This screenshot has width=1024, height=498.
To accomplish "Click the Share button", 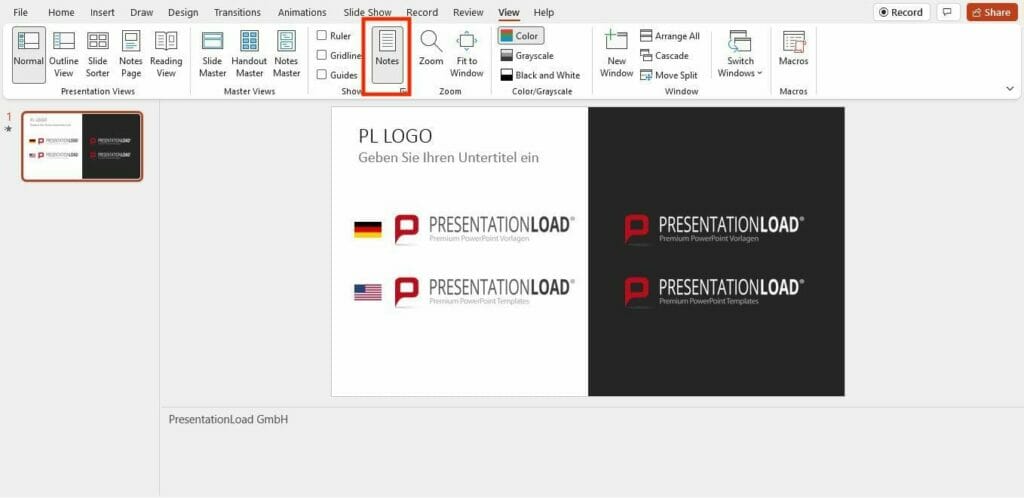I will click(991, 12).
